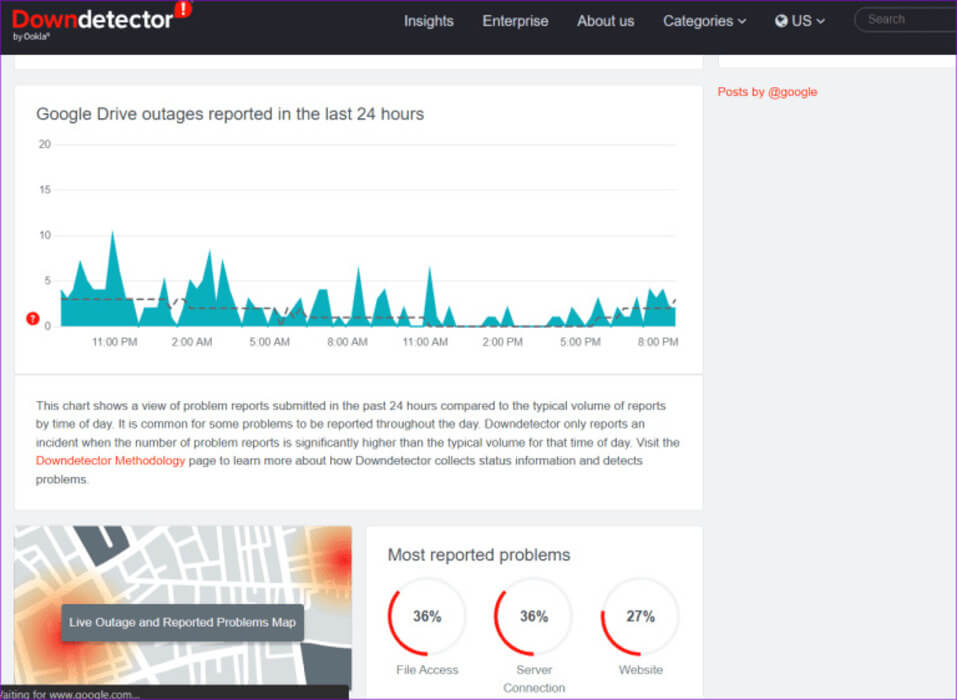This screenshot has height=700, width=957.
Task: Click the red alert badge on the logo
Action: coord(183,9)
